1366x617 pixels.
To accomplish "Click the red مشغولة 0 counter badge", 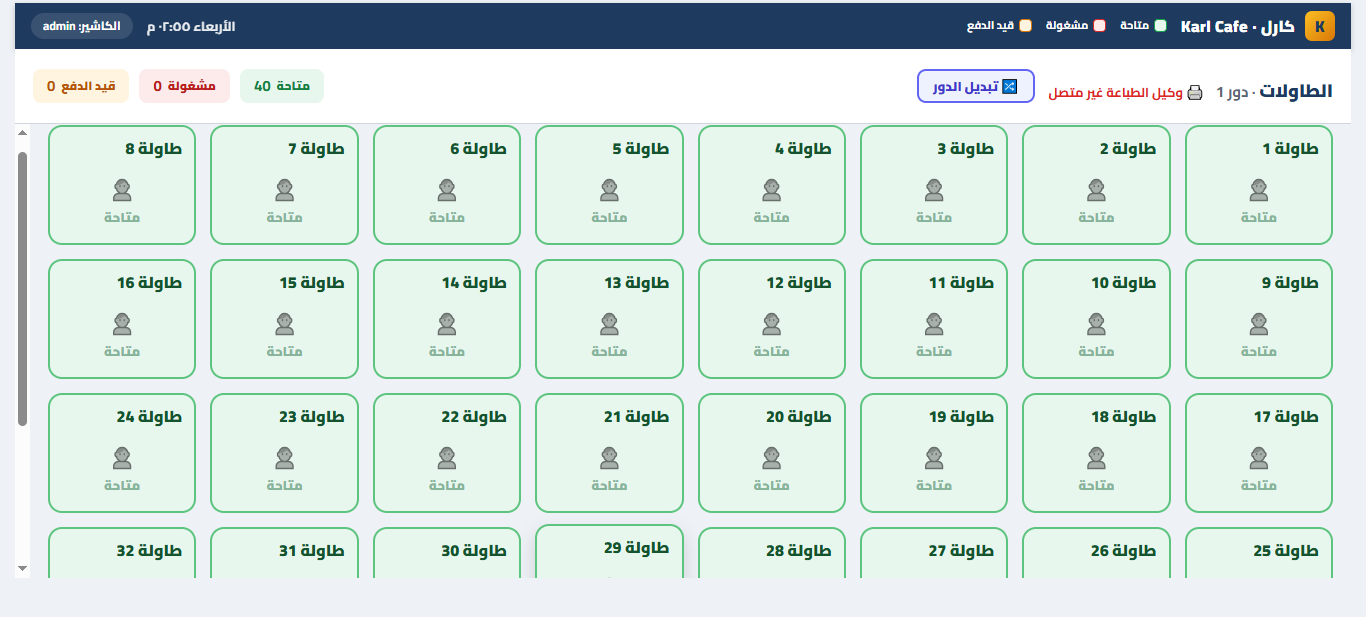I will (x=185, y=86).
